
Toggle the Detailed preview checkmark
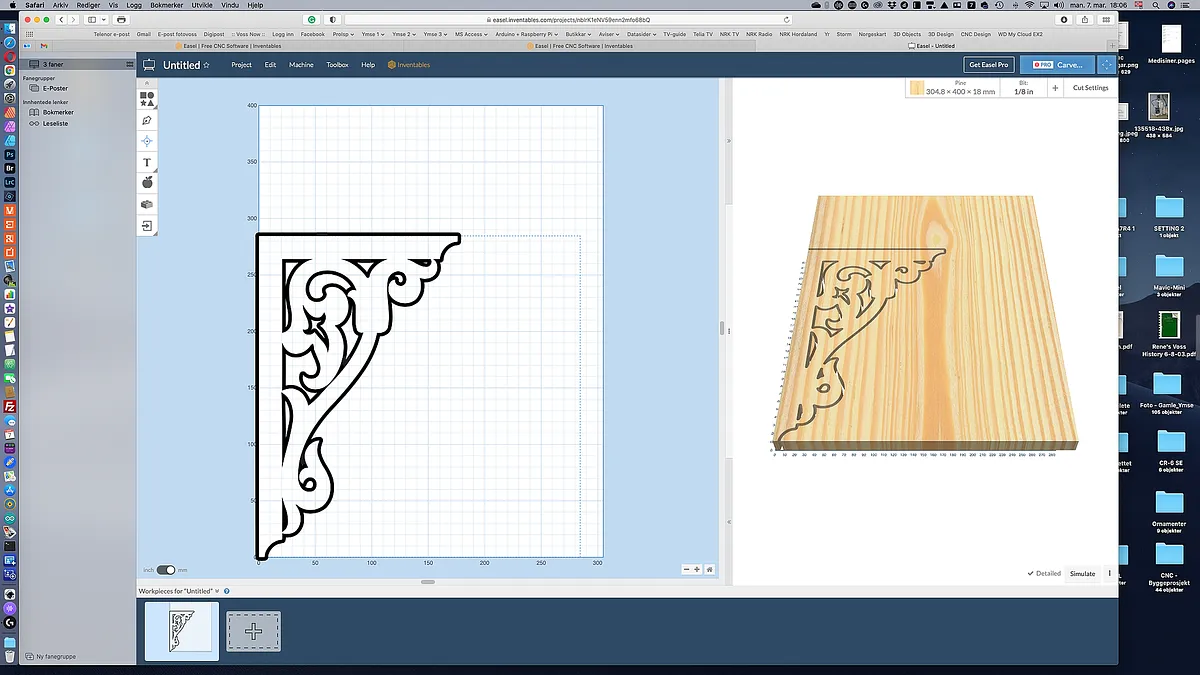tap(1030, 573)
